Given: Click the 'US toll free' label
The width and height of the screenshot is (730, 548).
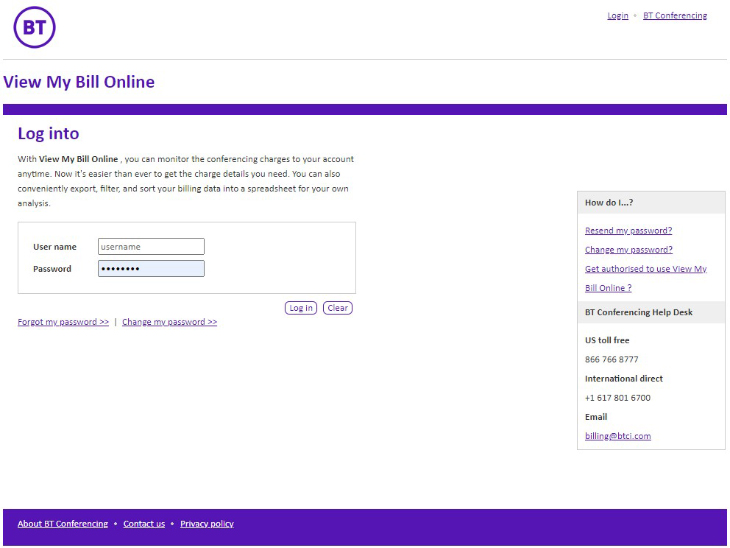Looking at the screenshot, I should pyautogui.click(x=607, y=340).
